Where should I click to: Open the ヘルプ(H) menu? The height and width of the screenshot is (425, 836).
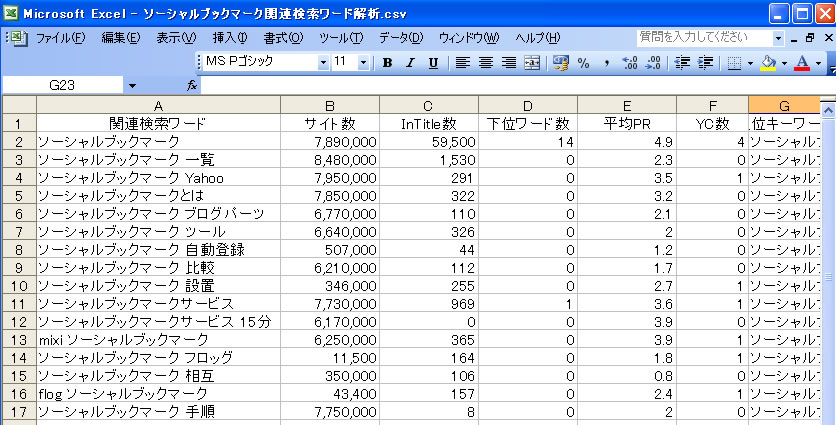pos(538,38)
